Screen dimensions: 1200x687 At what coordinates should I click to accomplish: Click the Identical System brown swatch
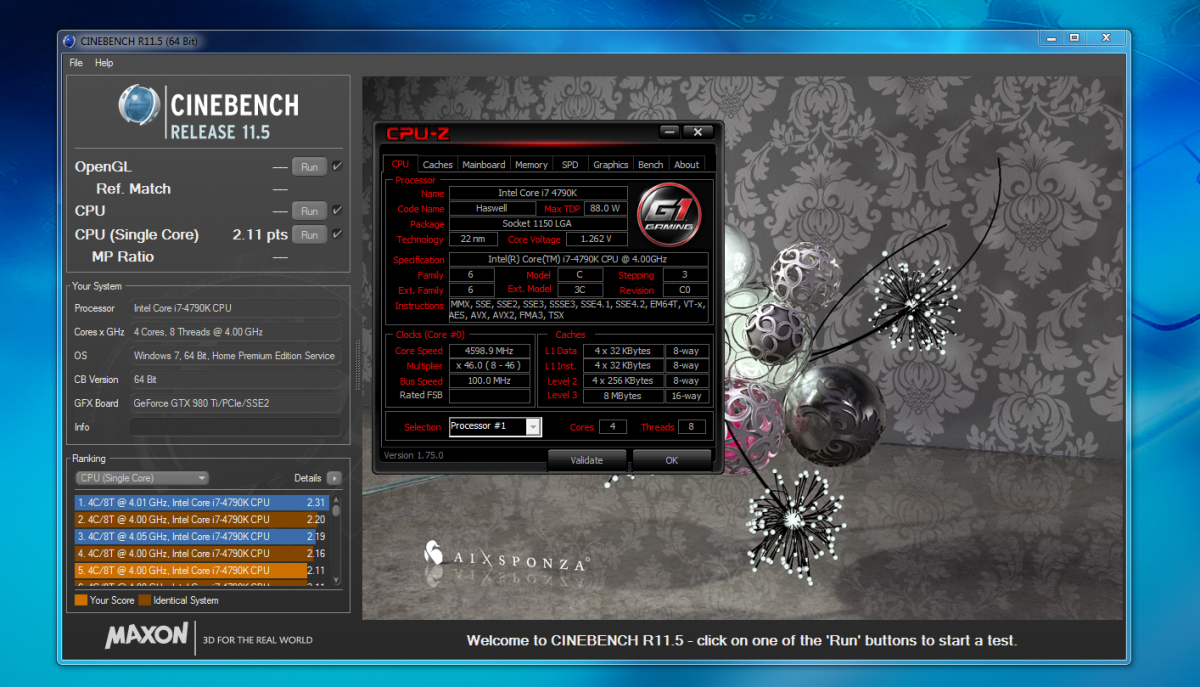click(x=144, y=600)
